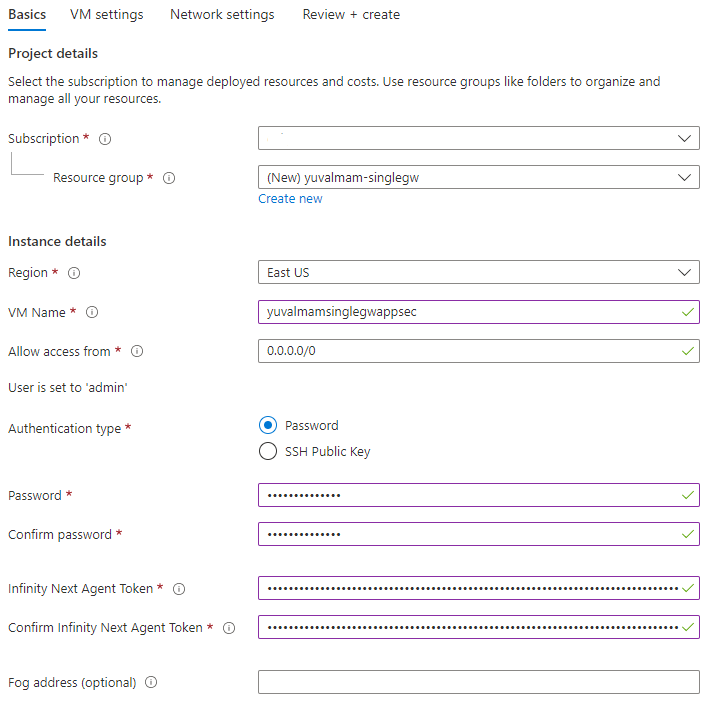Expand the Resource group dropdown
This screenshot has height=705, width=713.
(478, 177)
